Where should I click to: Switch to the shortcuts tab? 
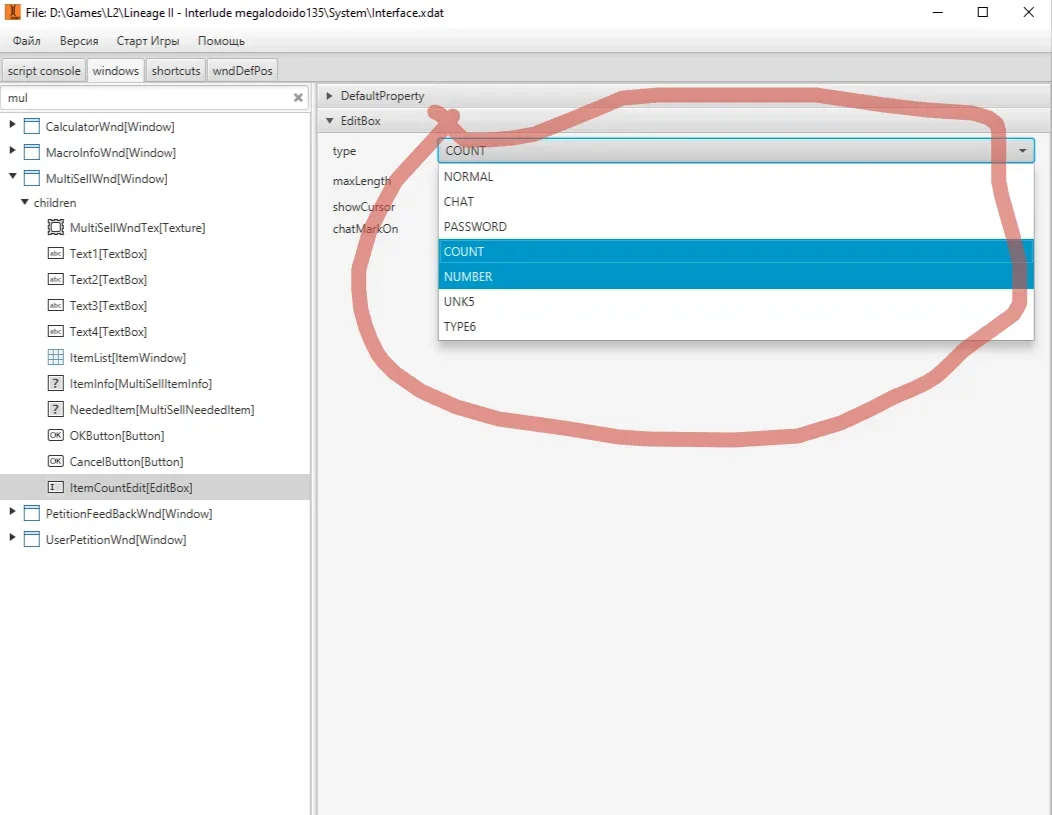pos(176,70)
